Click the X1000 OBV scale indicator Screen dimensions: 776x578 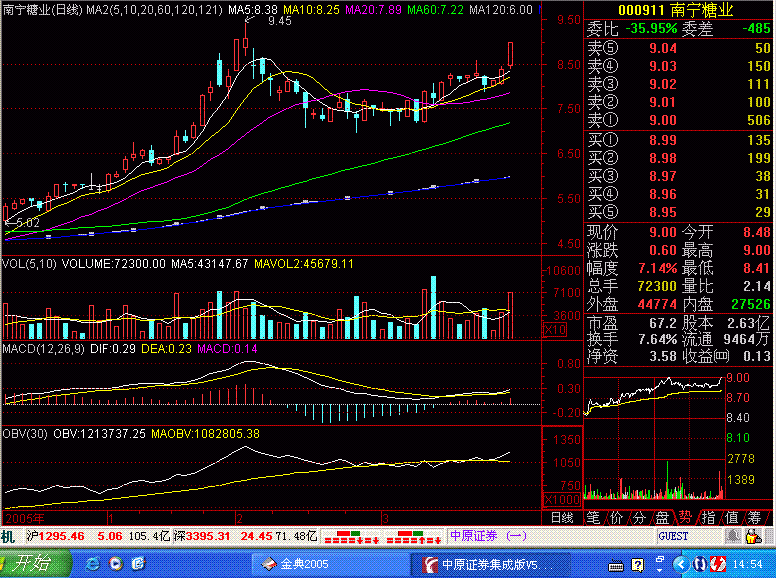[x=559, y=499]
